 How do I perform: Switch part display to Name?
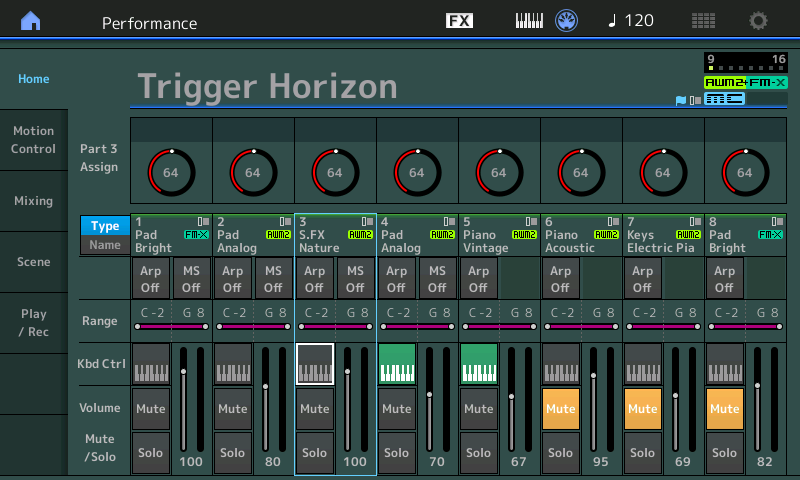pos(105,245)
